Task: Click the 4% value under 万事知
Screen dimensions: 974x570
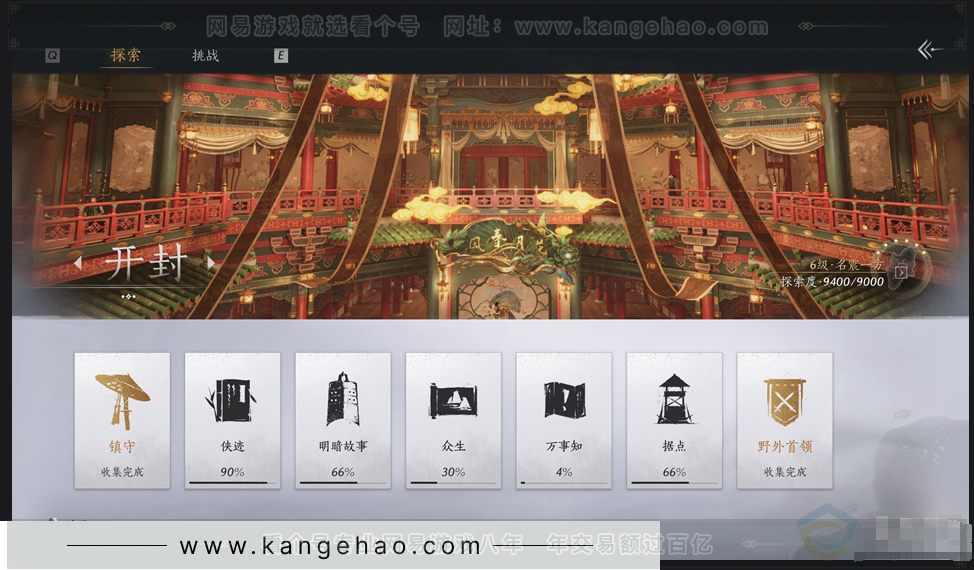Action: pos(564,472)
